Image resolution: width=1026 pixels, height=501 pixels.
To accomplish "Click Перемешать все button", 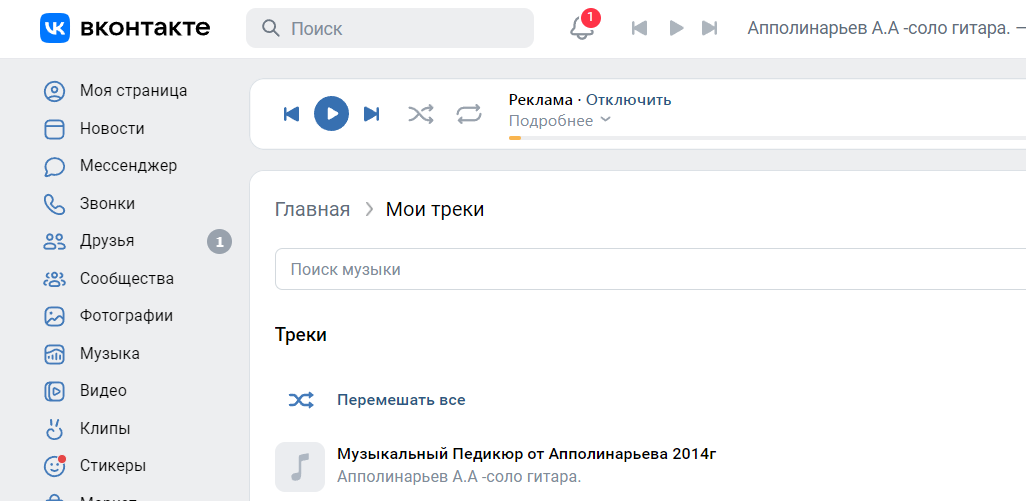I will [x=401, y=400].
